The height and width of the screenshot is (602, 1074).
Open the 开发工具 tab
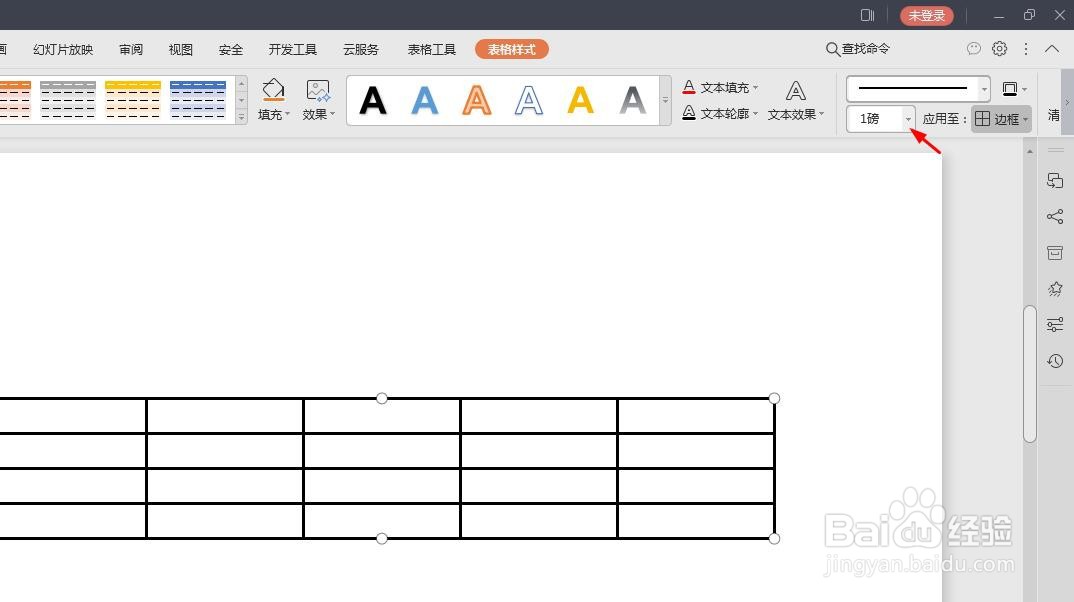pyautogui.click(x=292, y=49)
